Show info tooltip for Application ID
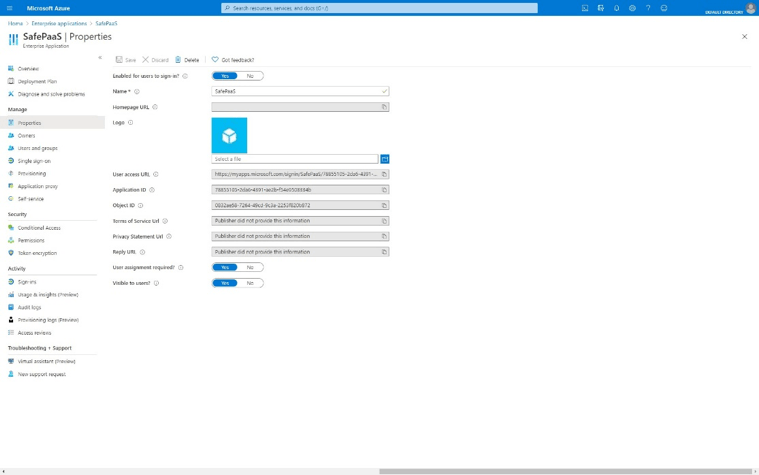Viewport: 759px width, 475px height. tap(152, 190)
